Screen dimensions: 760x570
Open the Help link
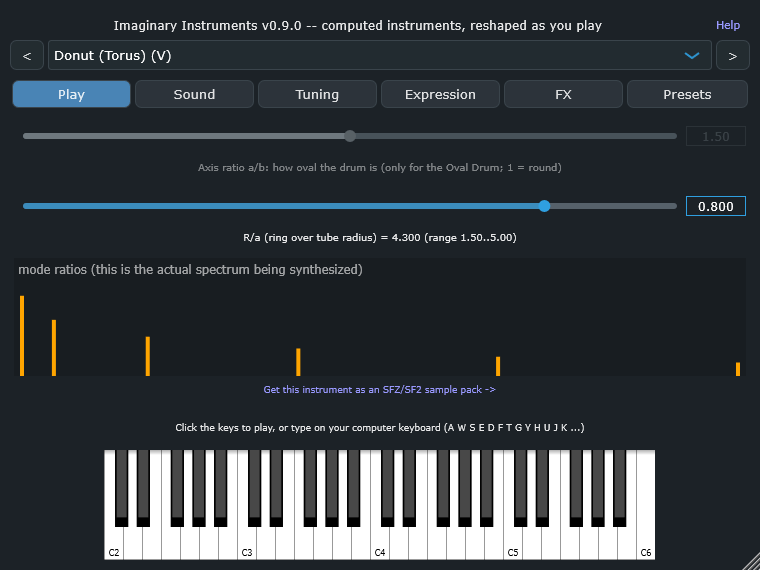pos(728,25)
